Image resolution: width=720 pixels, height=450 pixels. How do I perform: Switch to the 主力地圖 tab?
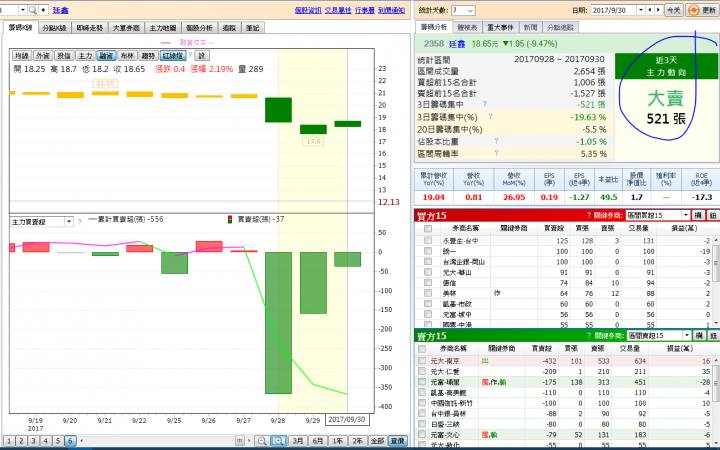click(x=163, y=28)
